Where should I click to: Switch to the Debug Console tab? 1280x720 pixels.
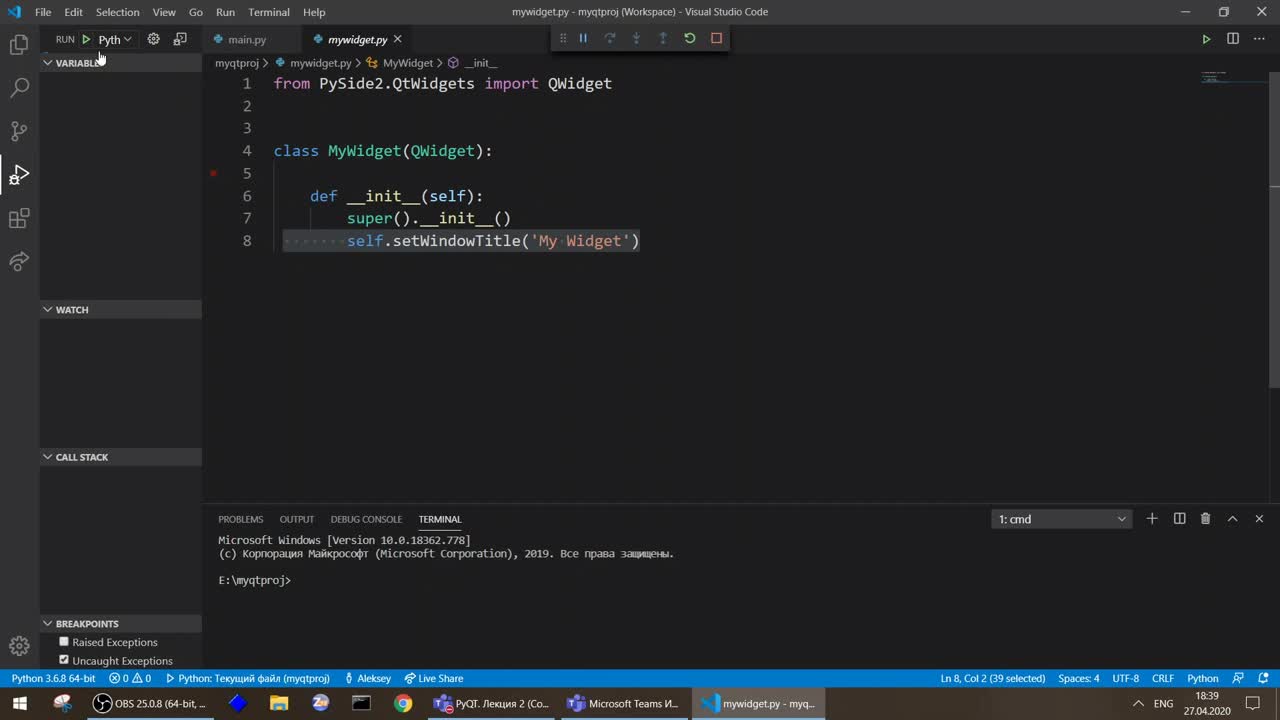366,519
